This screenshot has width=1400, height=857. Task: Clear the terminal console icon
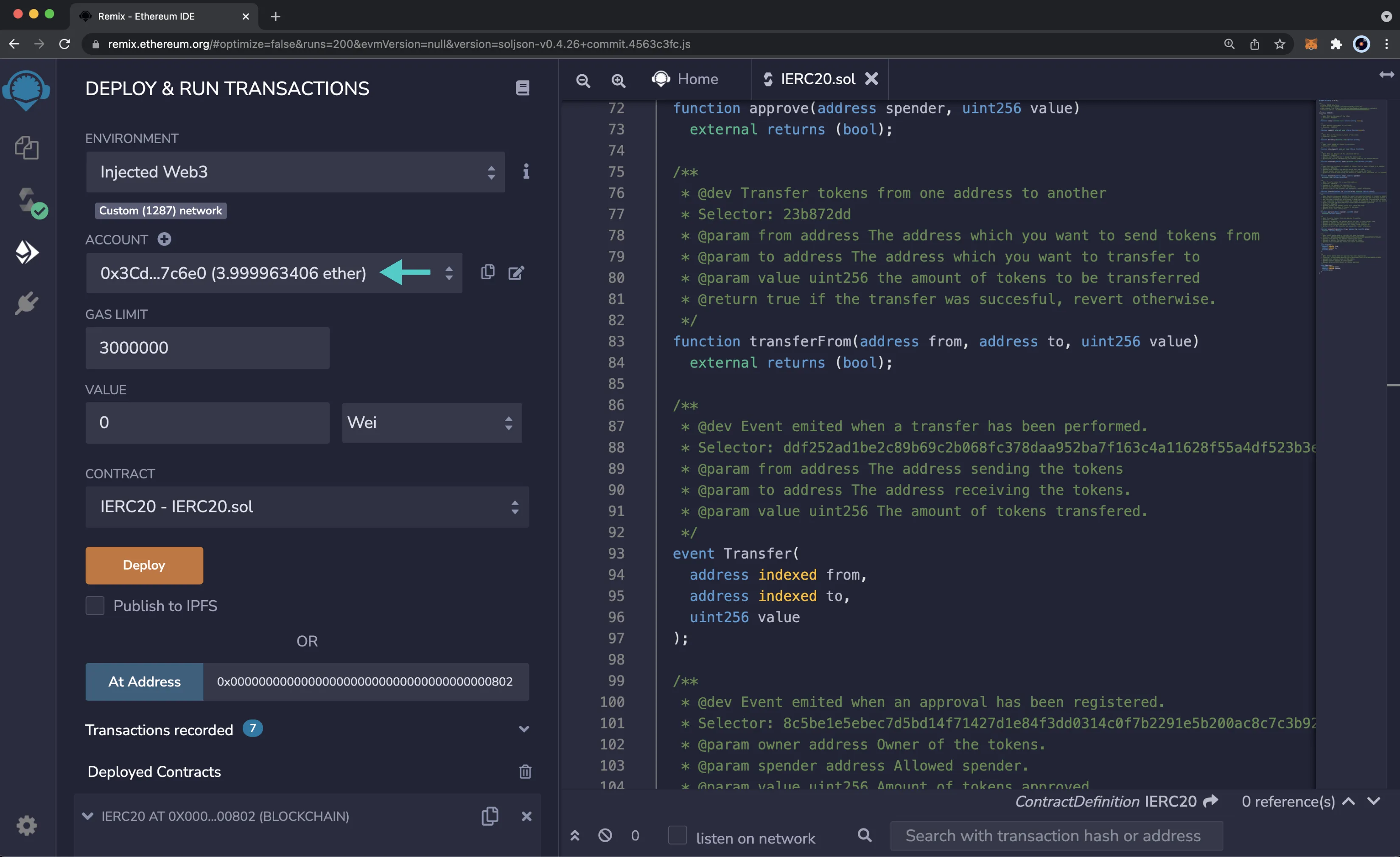[605, 835]
